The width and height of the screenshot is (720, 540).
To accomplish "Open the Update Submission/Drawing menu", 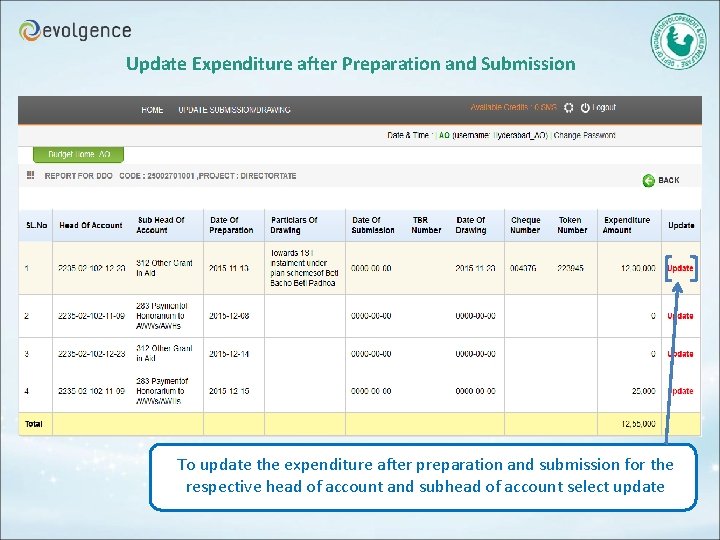I will 234,110.
